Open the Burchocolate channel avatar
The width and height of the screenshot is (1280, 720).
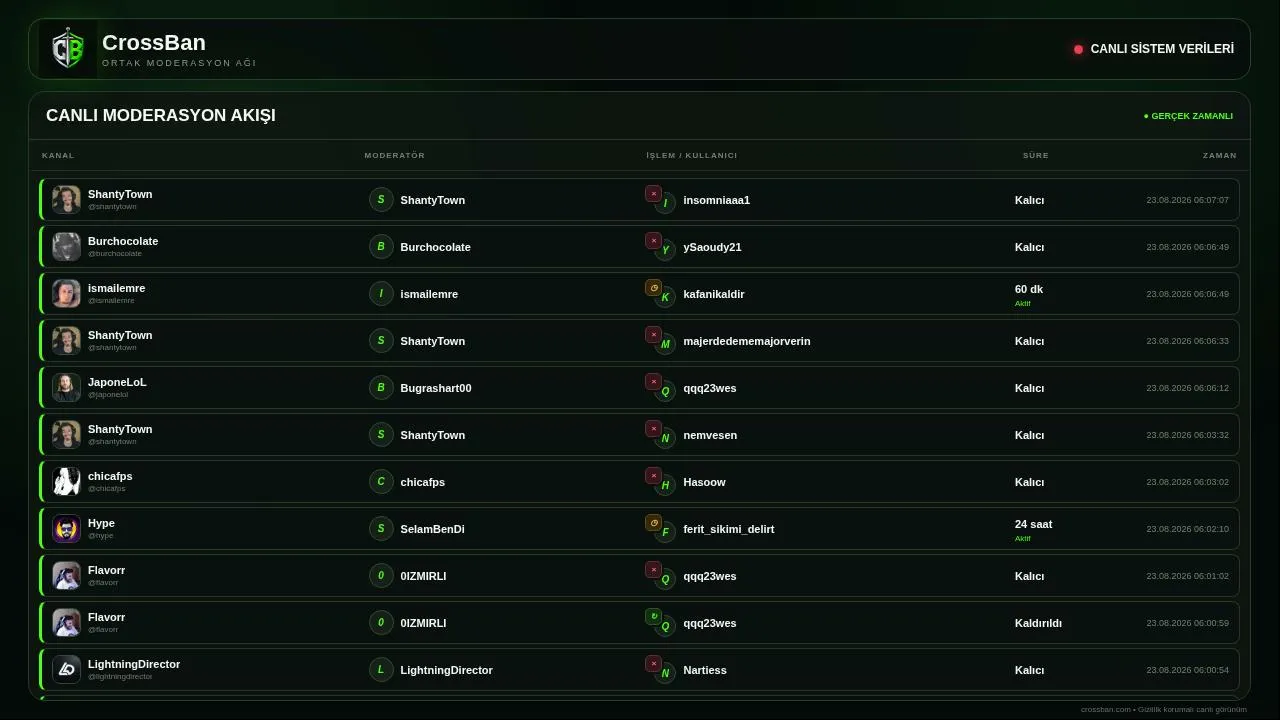66,247
